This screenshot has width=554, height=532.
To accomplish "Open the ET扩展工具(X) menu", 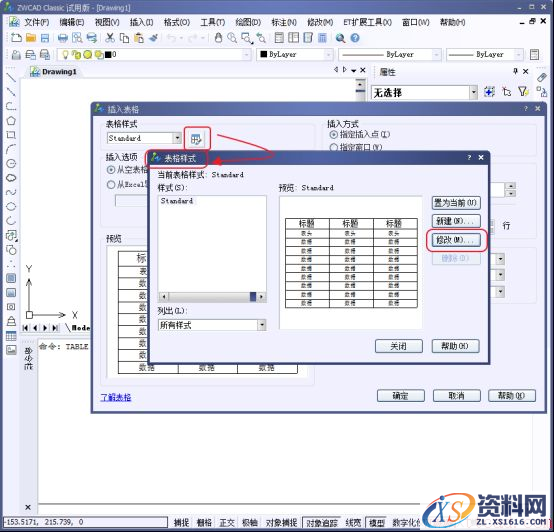I will pos(367,22).
